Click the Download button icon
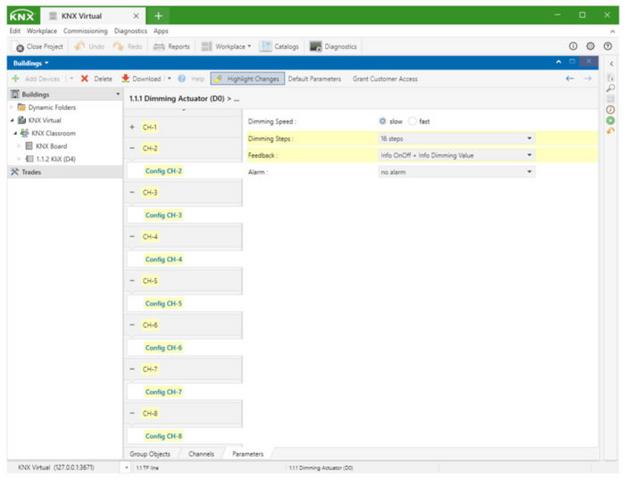Image resolution: width=625 pixels, height=480 pixels. 126,78
